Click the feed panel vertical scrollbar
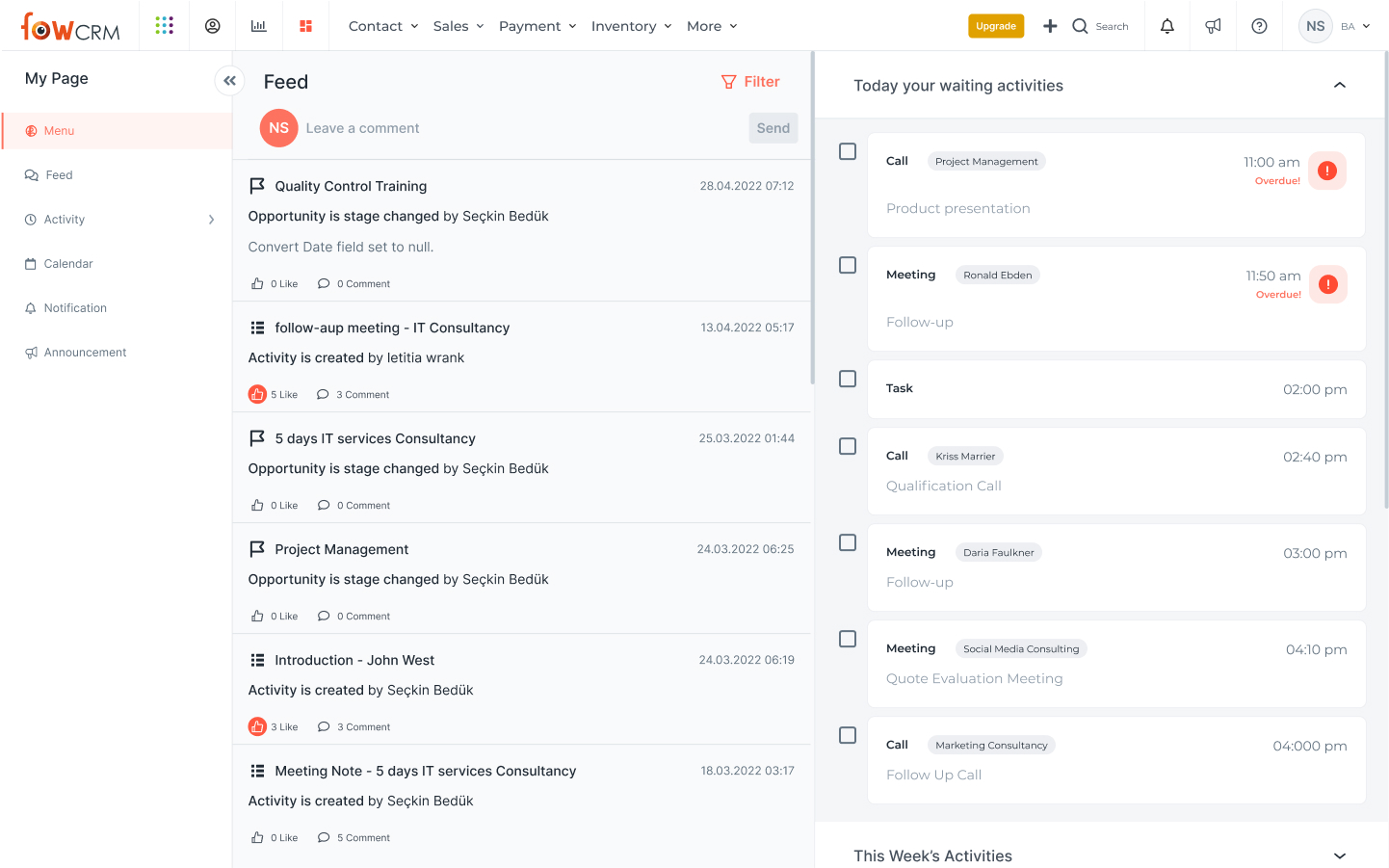Viewport: 1389px width, 868px height. [812, 218]
